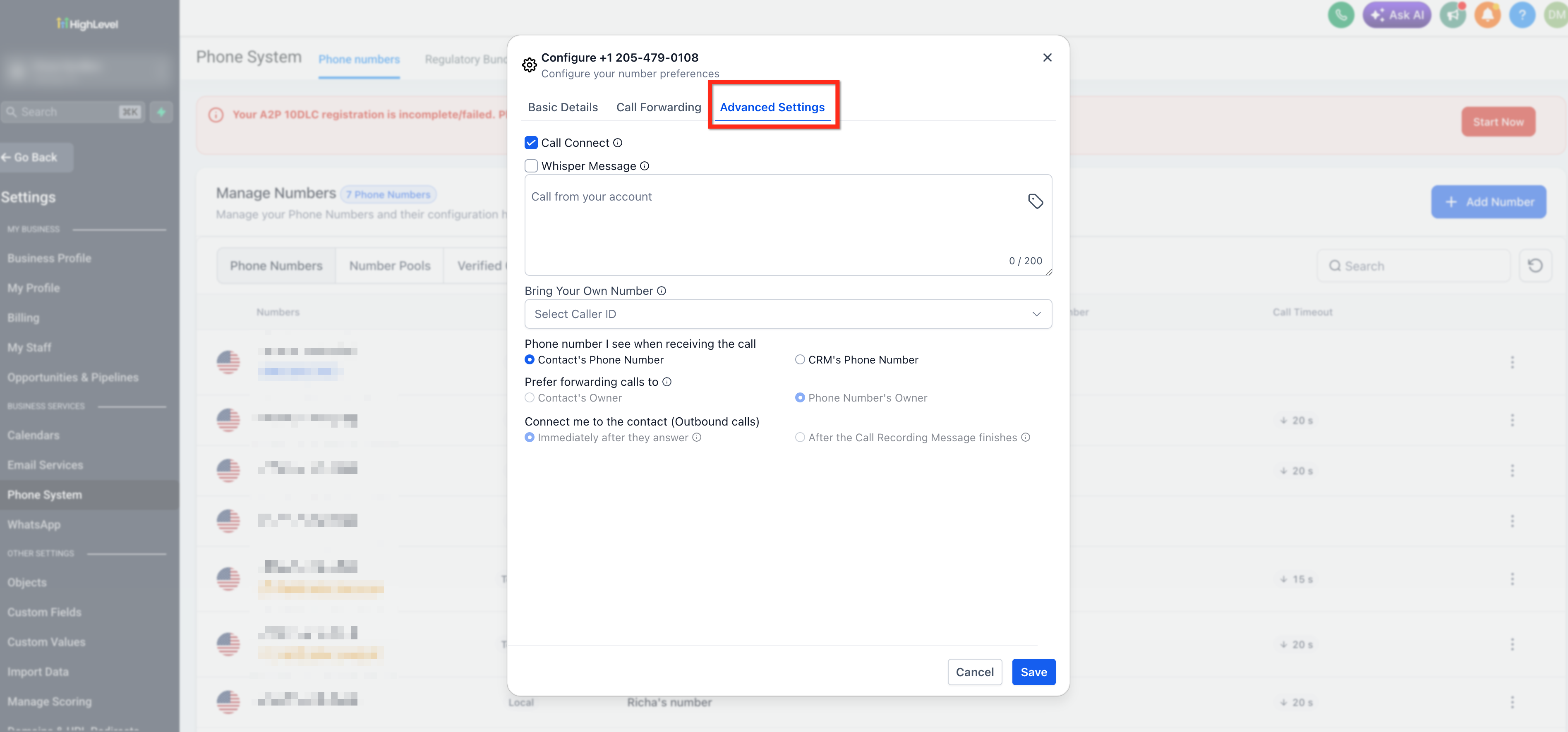The height and width of the screenshot is (732, 1568).
Task: Open Email Services in sidebar
Action: pyautogui.click(x=45, y=466)
